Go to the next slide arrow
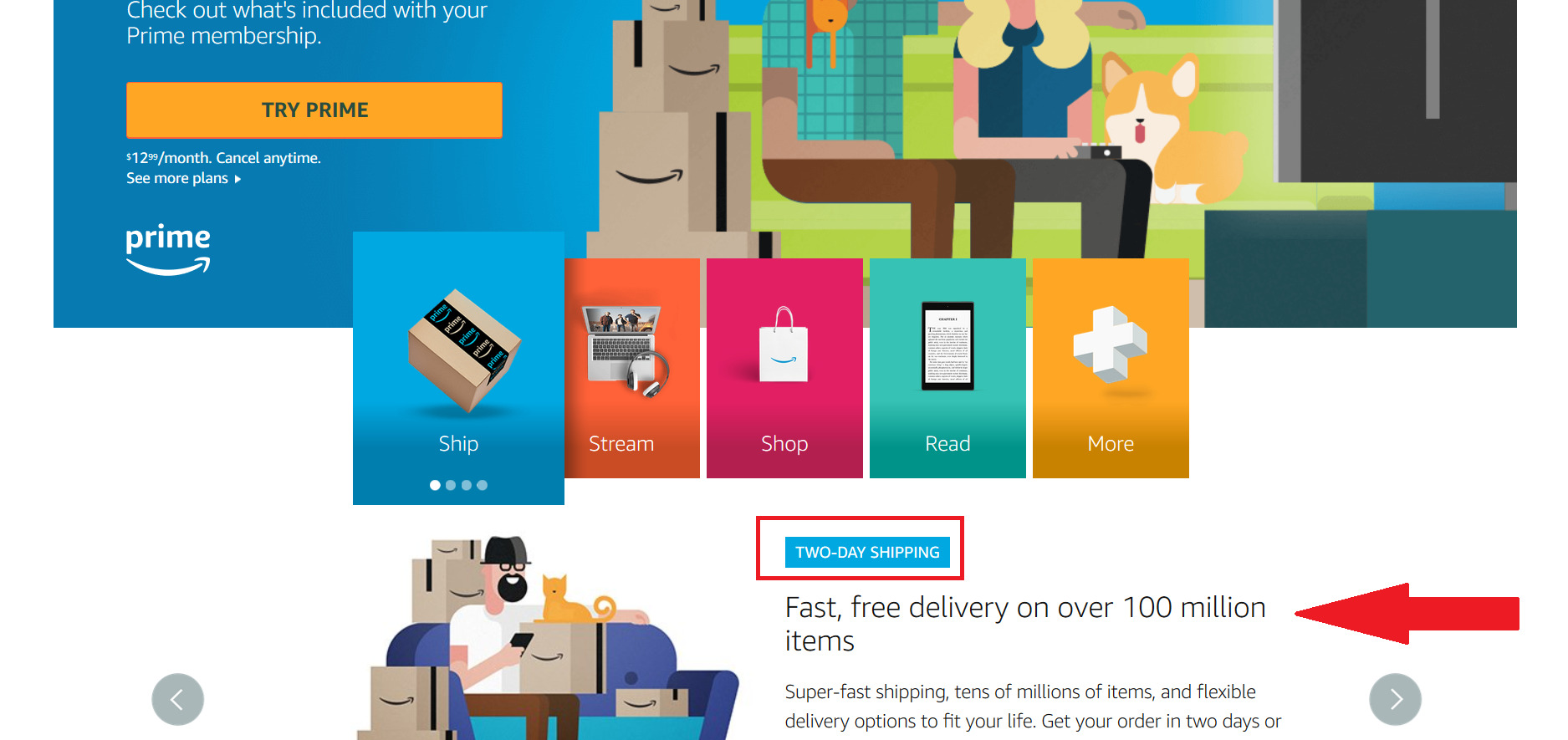The height and width of the screenshot is (740, 1568). tap(1395, 699)
